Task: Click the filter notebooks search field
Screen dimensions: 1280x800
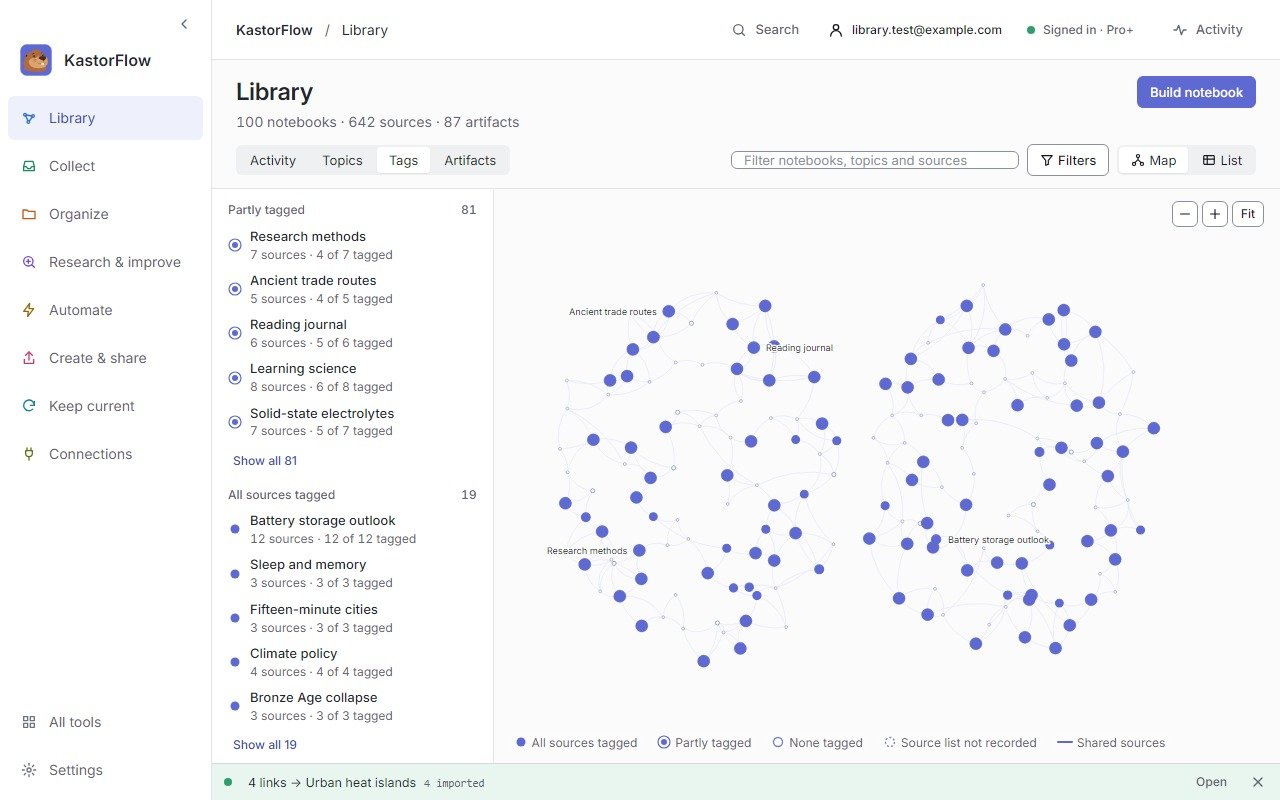Action: point(875,160)
